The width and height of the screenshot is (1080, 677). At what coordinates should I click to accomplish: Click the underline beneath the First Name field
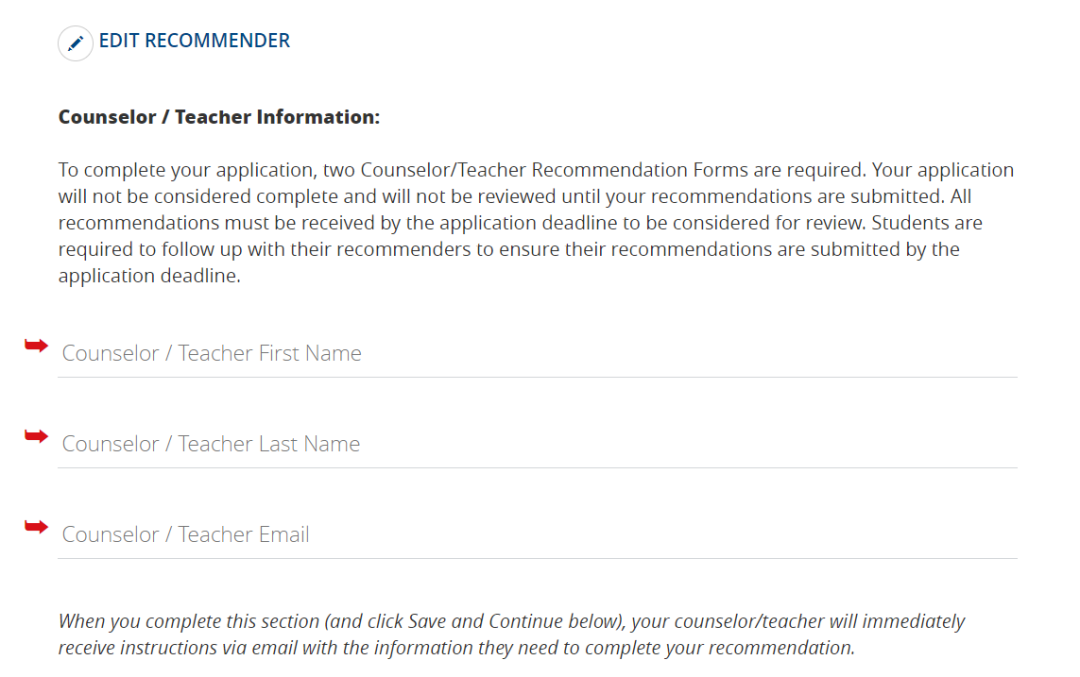coord(536,377)
